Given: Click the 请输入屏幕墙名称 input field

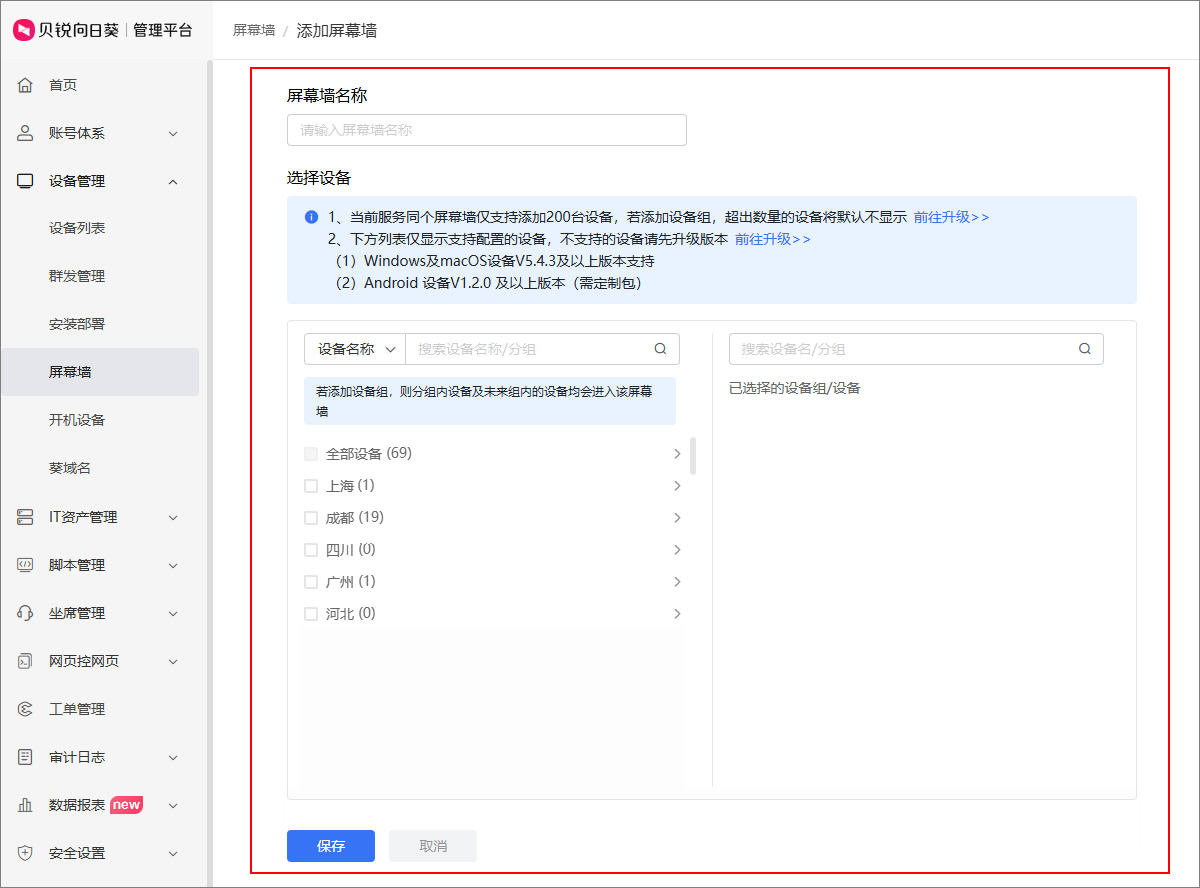Looking at the screenshot, I should point(487,130).
